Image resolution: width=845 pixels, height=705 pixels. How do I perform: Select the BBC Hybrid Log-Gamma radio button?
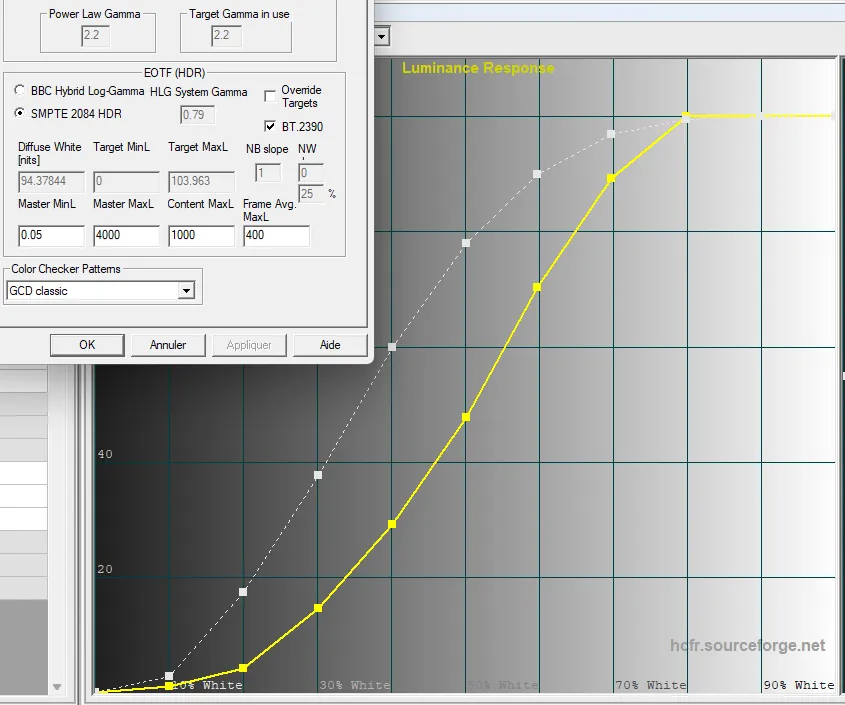pyautogui.click(x=19, y=90)
